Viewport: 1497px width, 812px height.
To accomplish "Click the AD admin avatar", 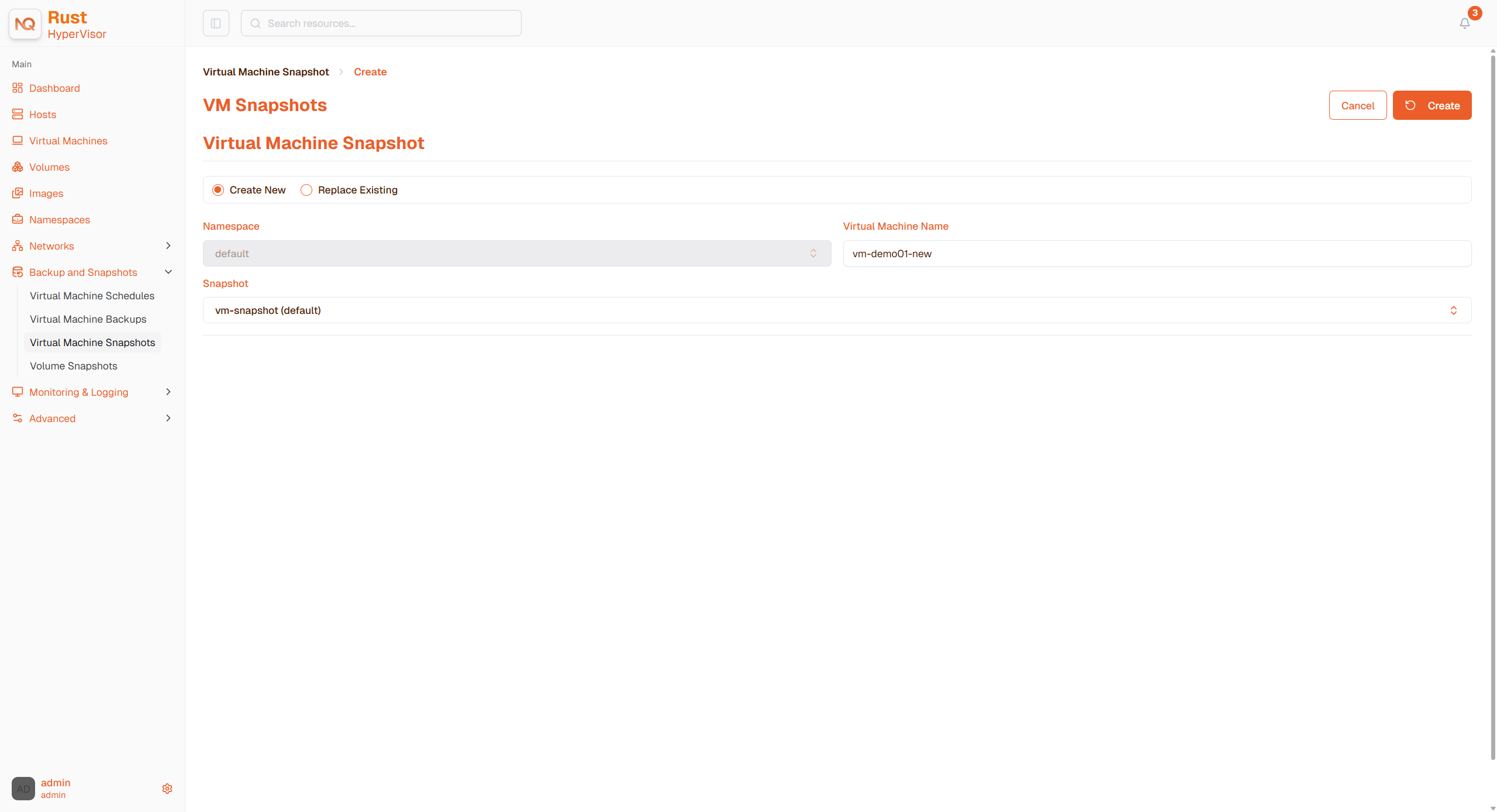I will (23, 789).
